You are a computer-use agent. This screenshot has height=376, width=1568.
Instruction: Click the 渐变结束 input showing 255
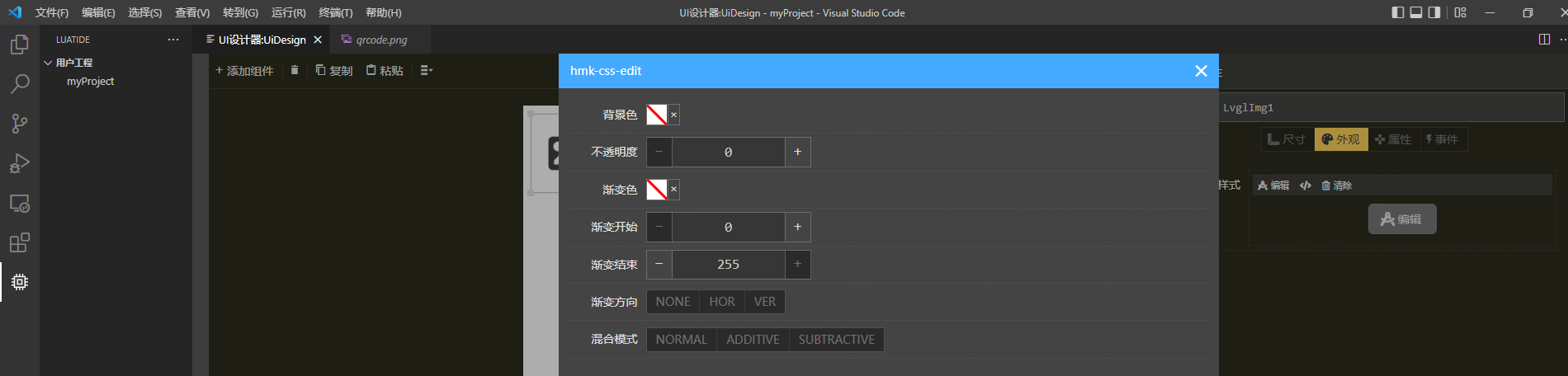click(728, 265)
